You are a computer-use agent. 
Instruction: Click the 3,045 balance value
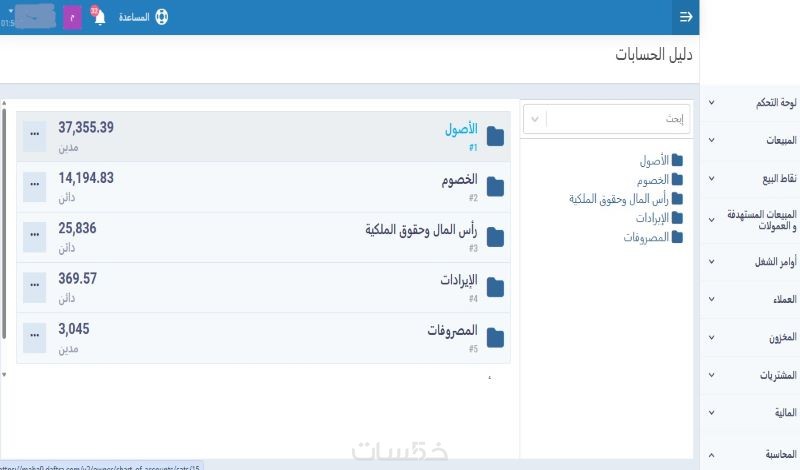tap(73, 329)
